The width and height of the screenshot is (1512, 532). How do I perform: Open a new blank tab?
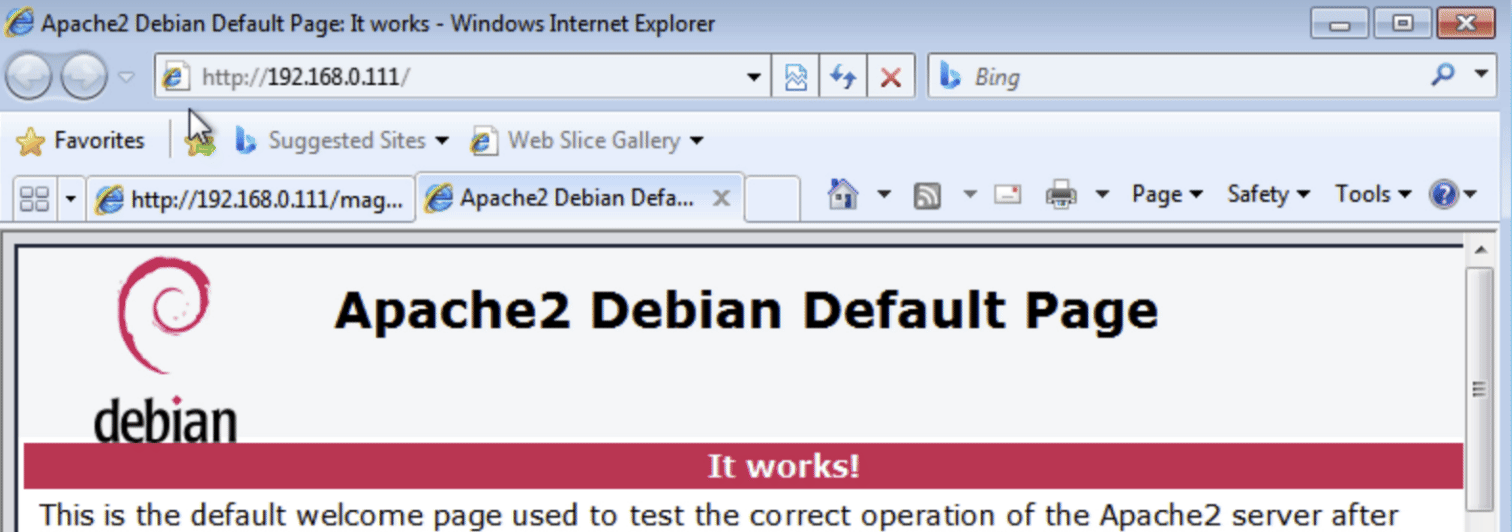pyautogui.click(x=772, y=198)
